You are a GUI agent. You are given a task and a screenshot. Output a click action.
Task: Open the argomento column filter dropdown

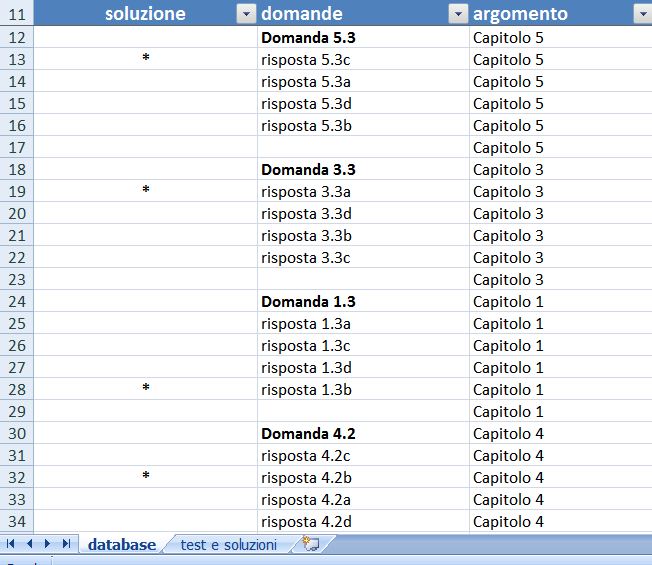point(643,14)
